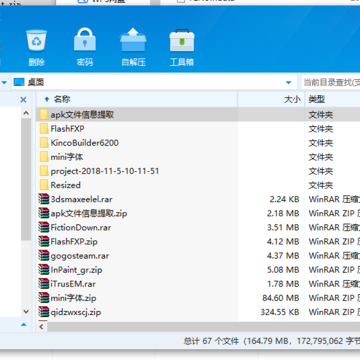The width and height of the screenshot is (360, 360).
Task: Click the 删除 recycle bin icon
Action: (x=37, y=40)
